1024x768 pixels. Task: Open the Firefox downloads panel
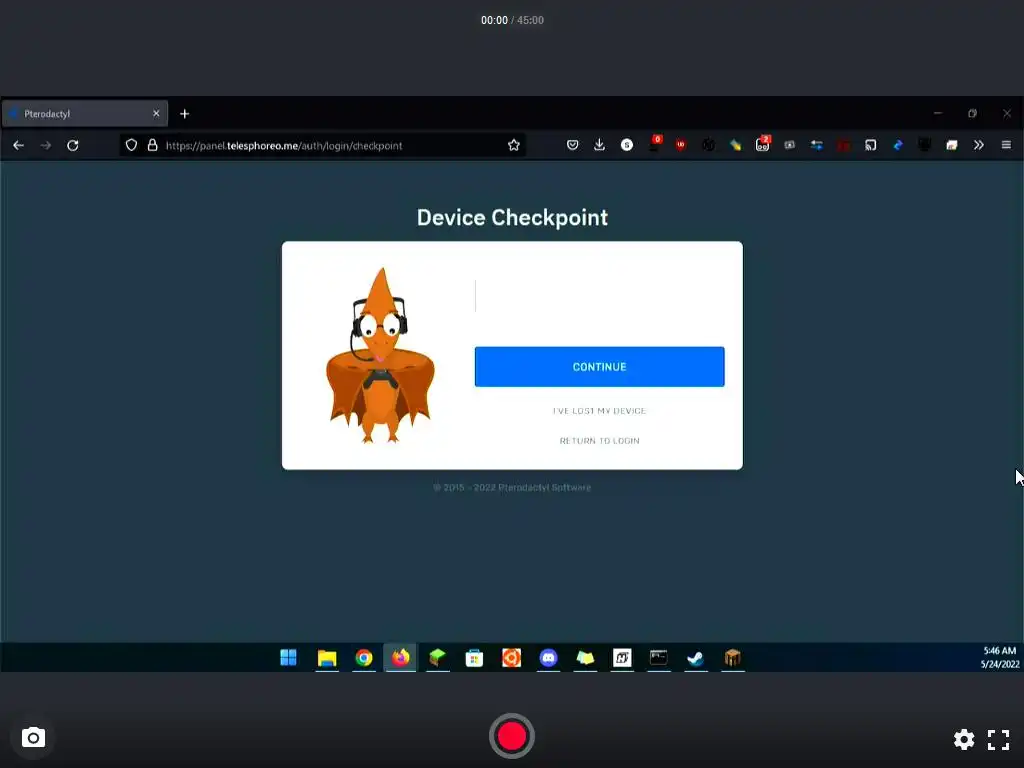click(x=600, y=145)
